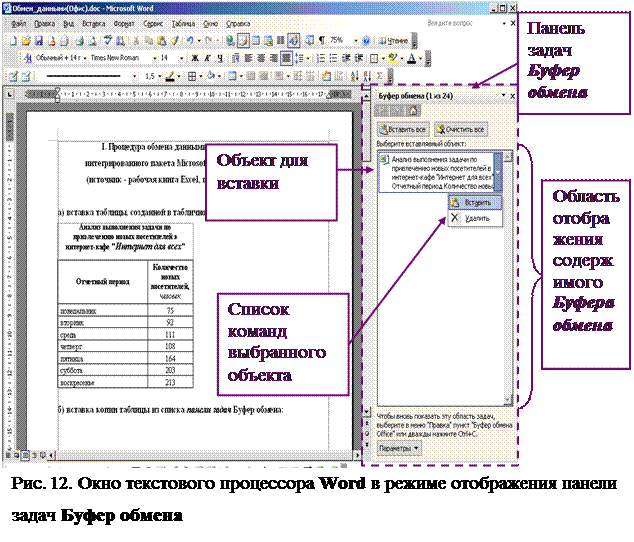Go to task pane Home icon
This screenshot has height=542, width=634.
tap(413, 110)
